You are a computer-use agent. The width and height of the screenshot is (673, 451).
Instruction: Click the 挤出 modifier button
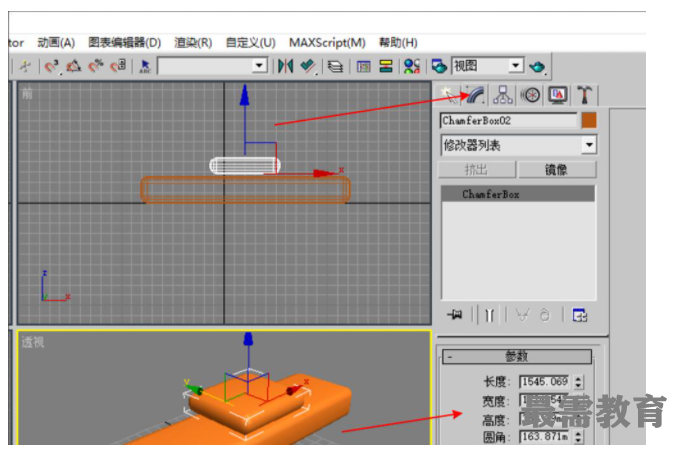pos(476,170)
